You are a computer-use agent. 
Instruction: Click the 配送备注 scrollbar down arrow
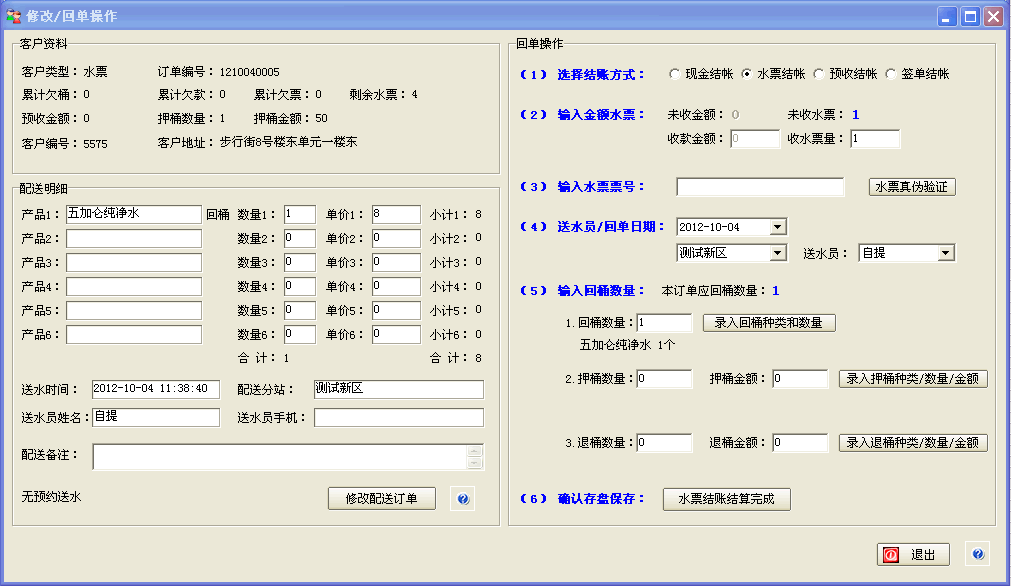475,463
